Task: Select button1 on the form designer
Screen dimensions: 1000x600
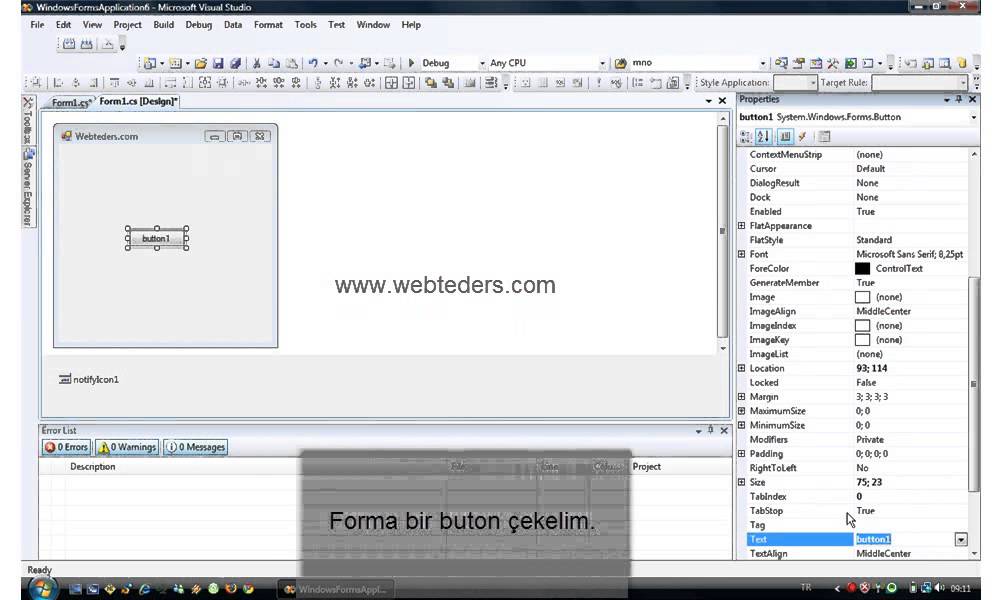Action: pyautogui.click(x=157, y=238)
